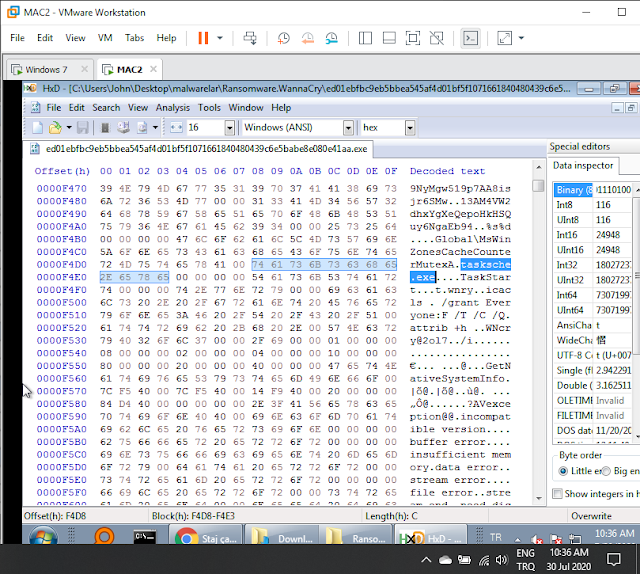640x574 pixels.
Task: Click the Windows 7 Start button
Action: click(43, 536)
